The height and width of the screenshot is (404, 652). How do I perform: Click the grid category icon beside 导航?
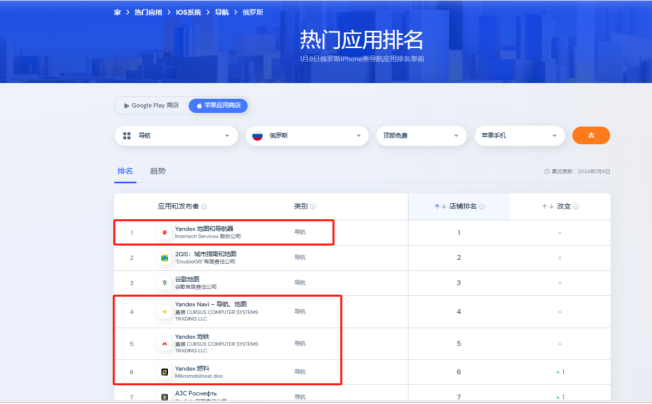[127, 136]
